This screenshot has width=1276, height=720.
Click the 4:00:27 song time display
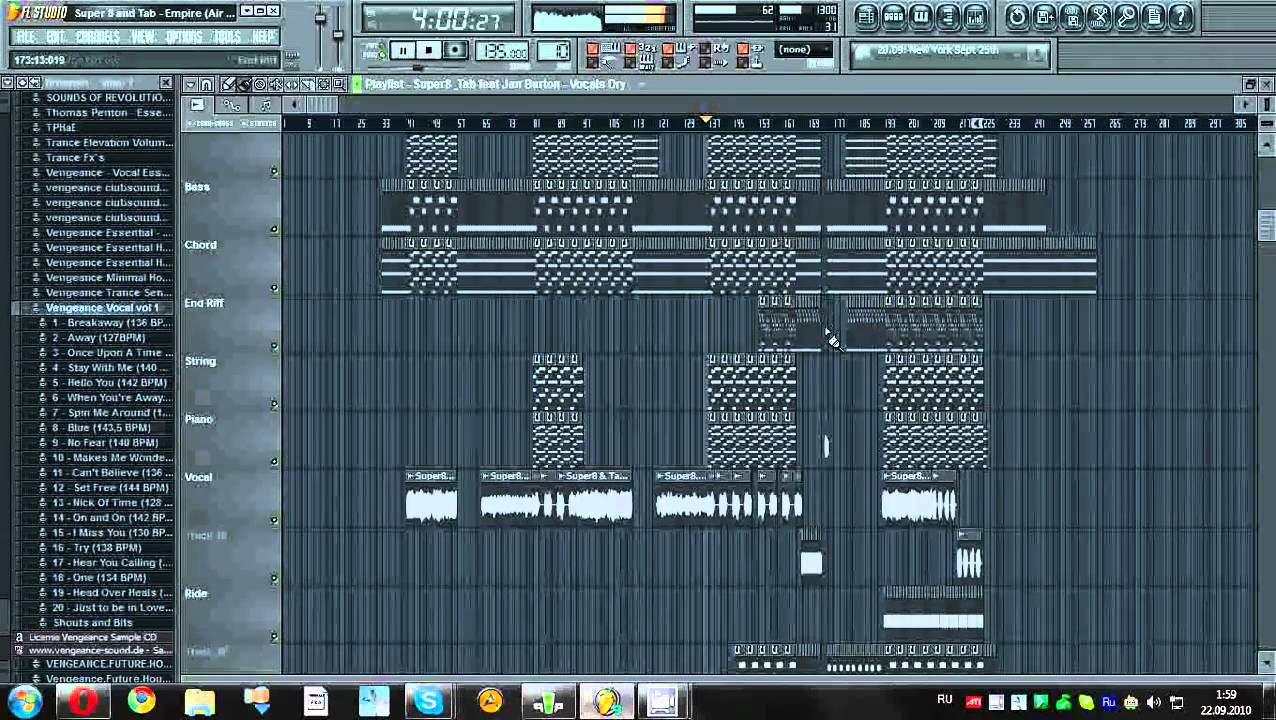pyautogui.click(x=438, y=19)
